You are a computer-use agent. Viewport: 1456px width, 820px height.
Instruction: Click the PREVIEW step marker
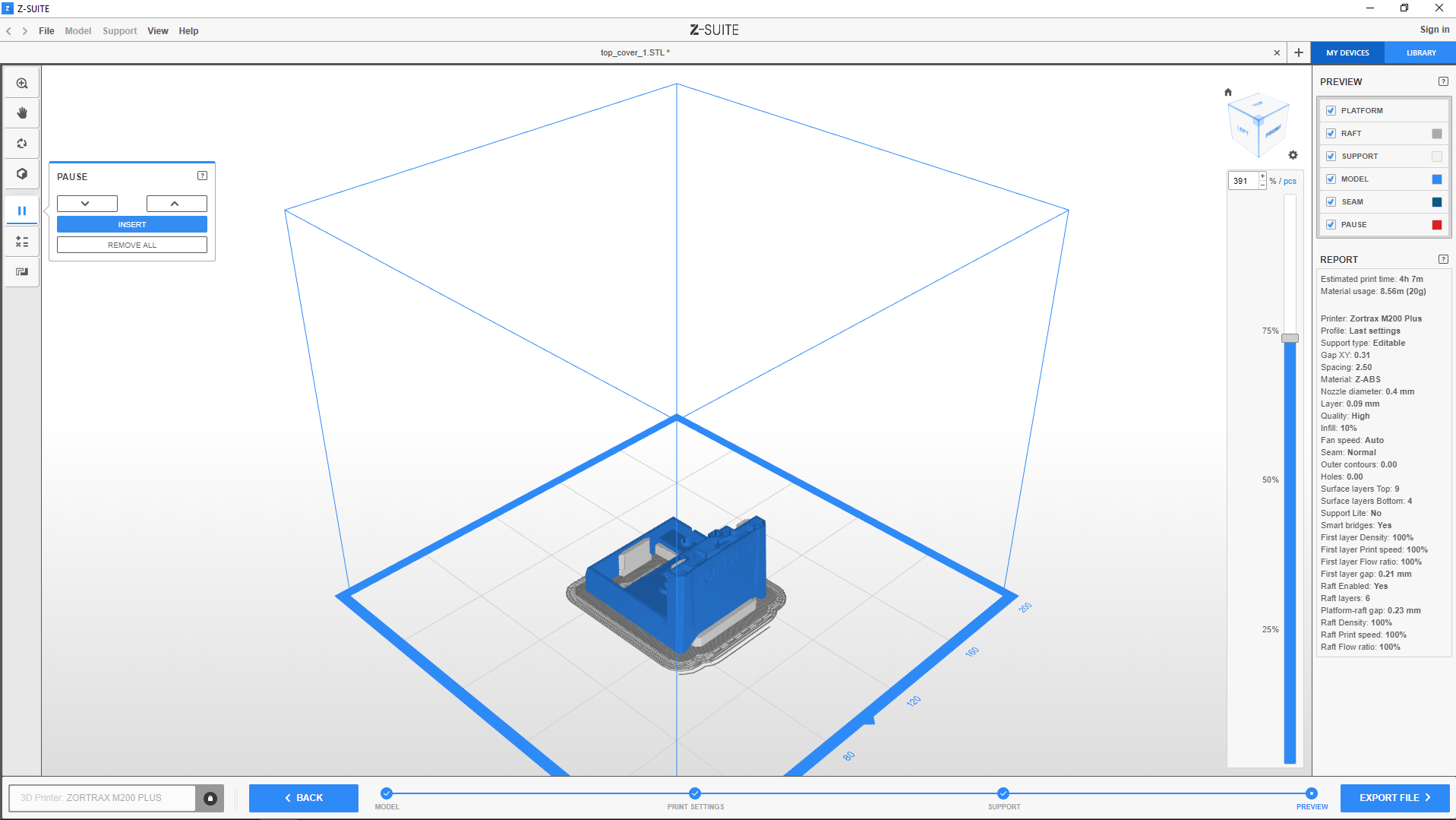click(x=1312, y=793)
